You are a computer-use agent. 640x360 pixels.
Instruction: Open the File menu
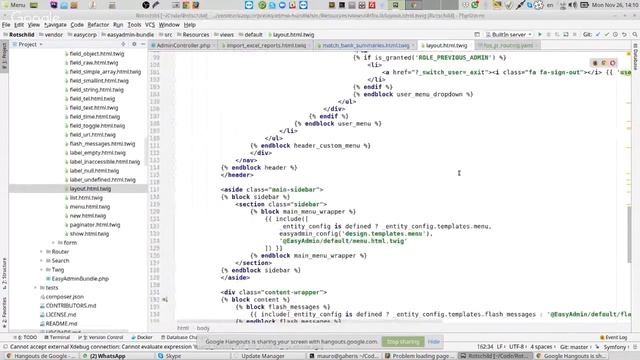[x=6, y=25]
